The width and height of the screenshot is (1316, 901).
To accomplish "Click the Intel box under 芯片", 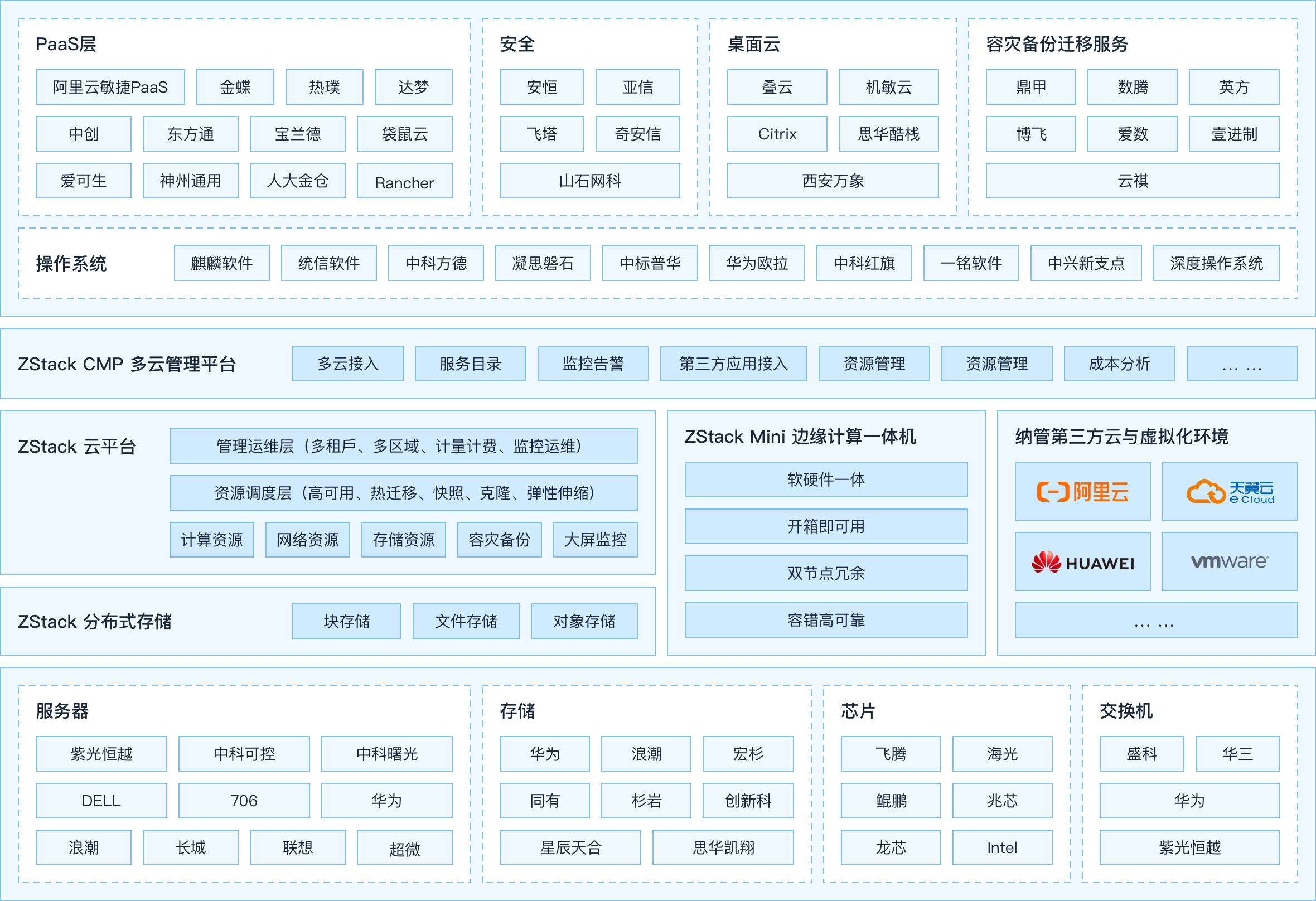I will (x=1001, y=848).
